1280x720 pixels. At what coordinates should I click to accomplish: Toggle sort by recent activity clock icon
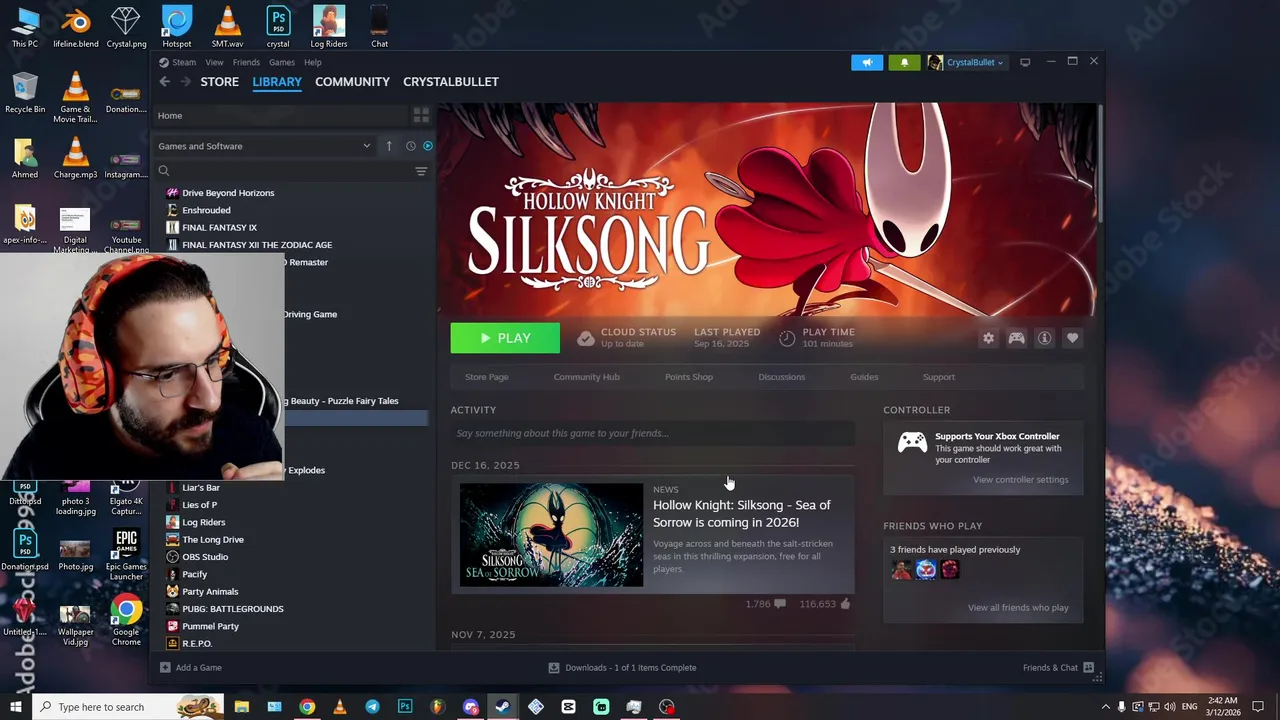[x=410, y=146]
